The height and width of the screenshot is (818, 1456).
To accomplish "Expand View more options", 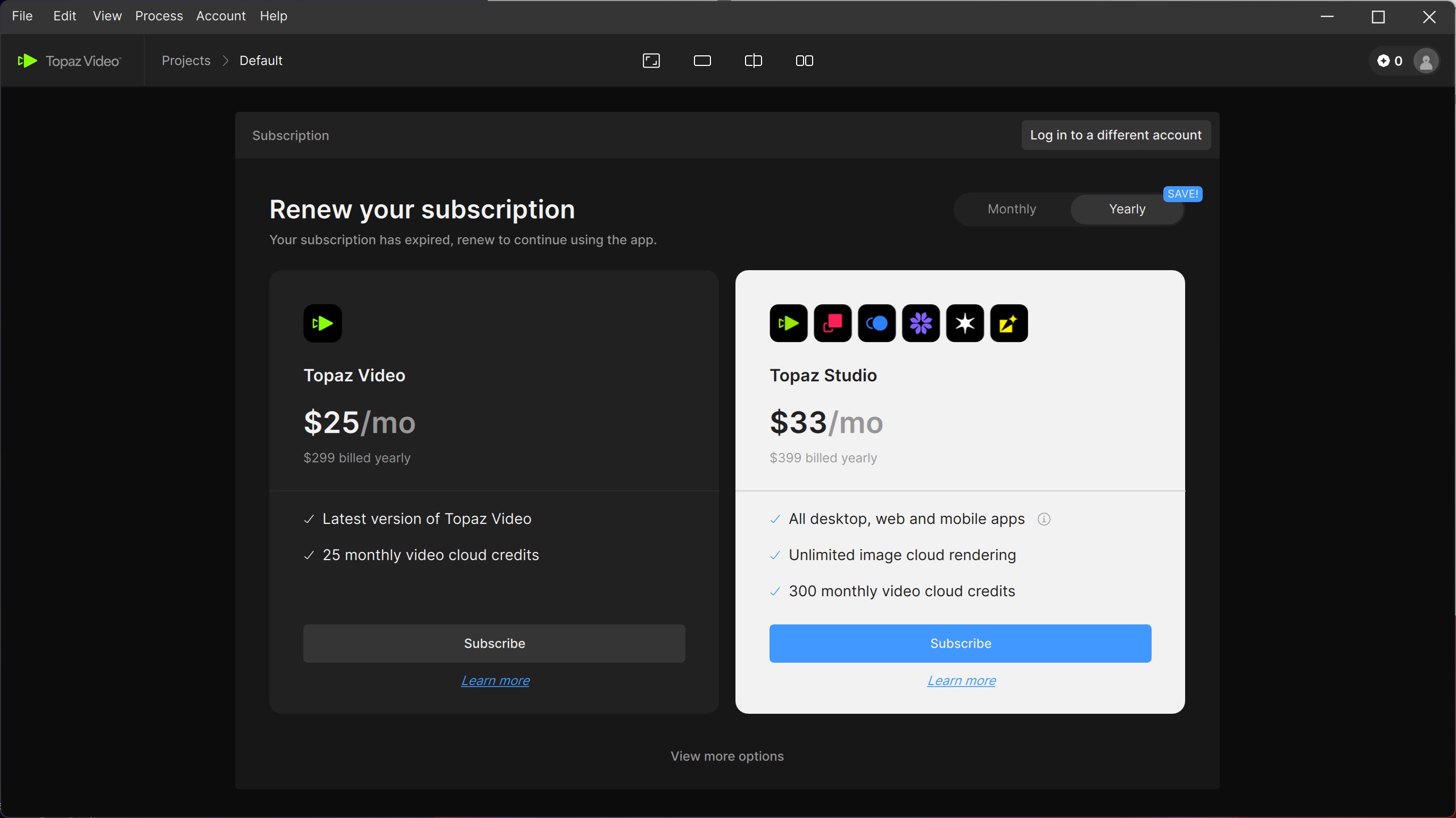I will [x=727, y=756].
